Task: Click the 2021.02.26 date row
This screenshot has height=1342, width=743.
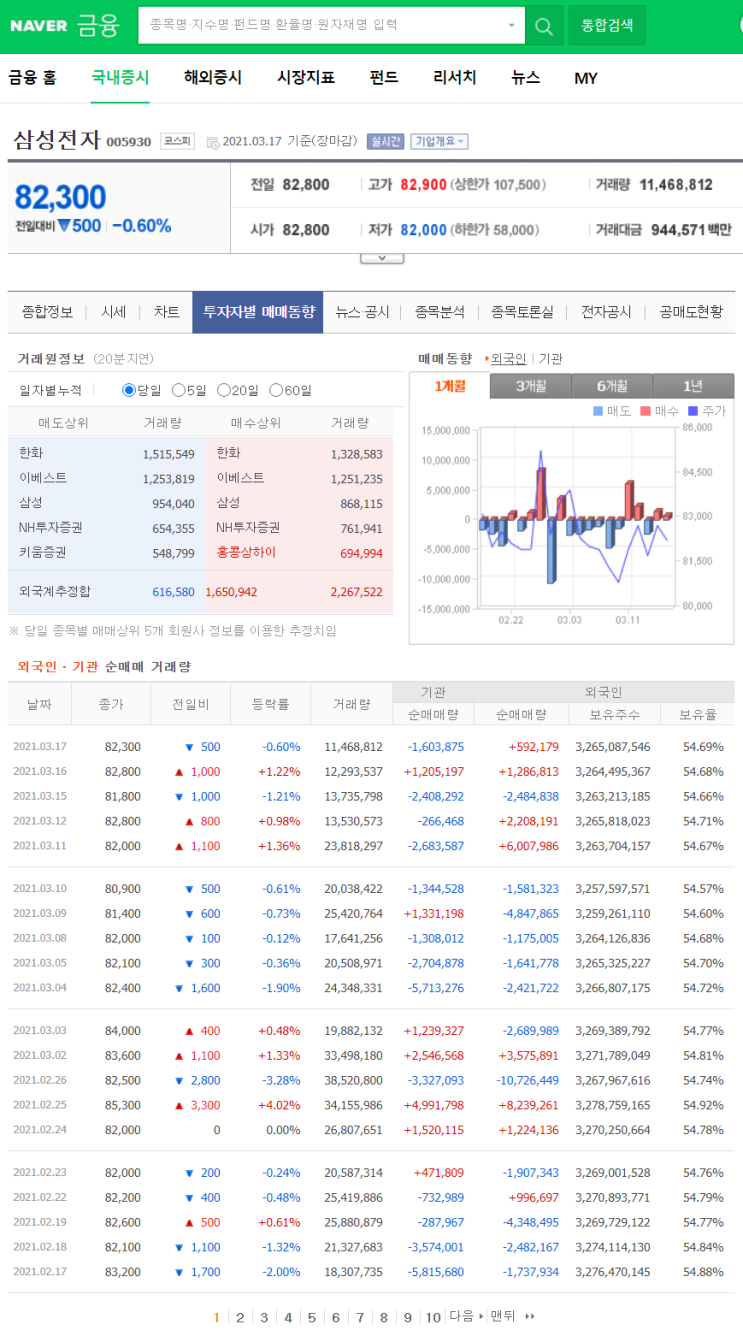Action: [371, 1081]
